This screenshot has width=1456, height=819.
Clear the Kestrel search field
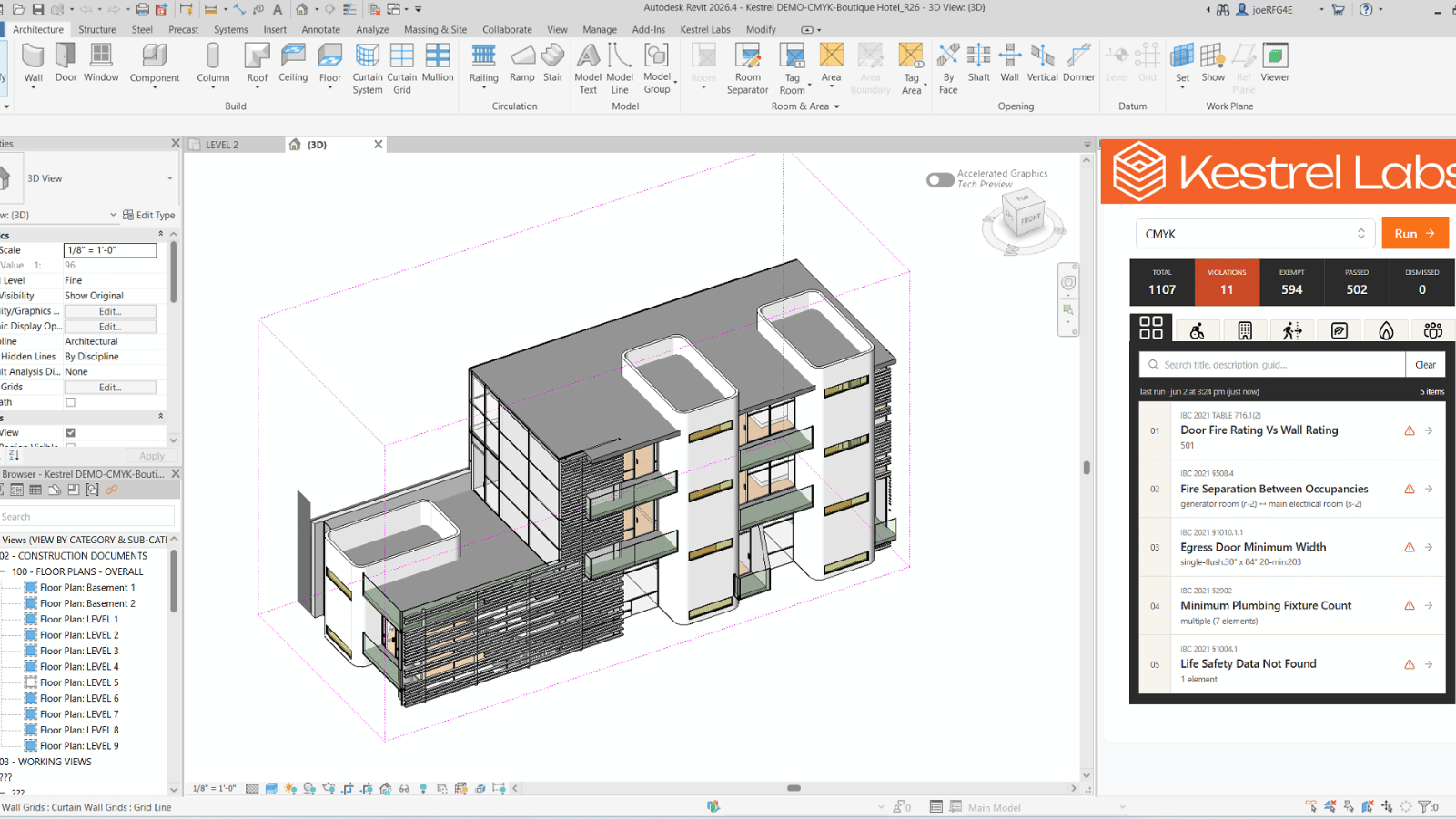pos(1425,365)
